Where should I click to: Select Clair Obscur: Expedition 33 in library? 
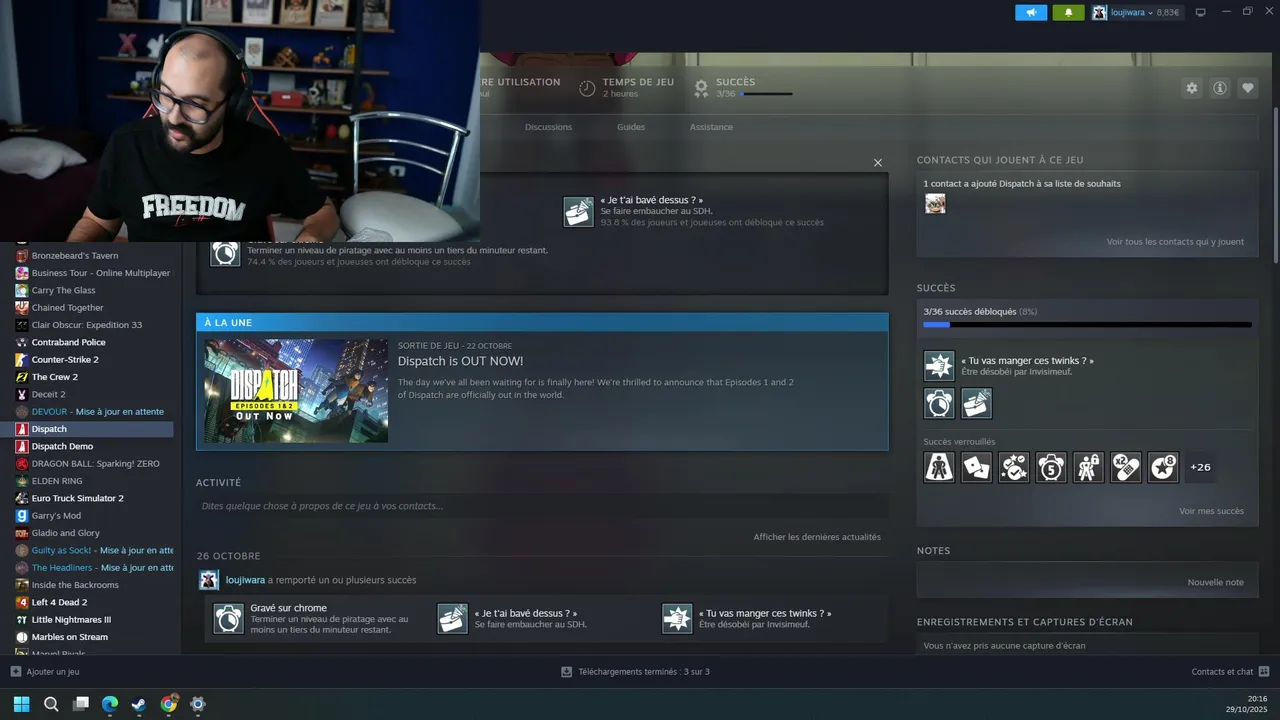pos(87,325)
